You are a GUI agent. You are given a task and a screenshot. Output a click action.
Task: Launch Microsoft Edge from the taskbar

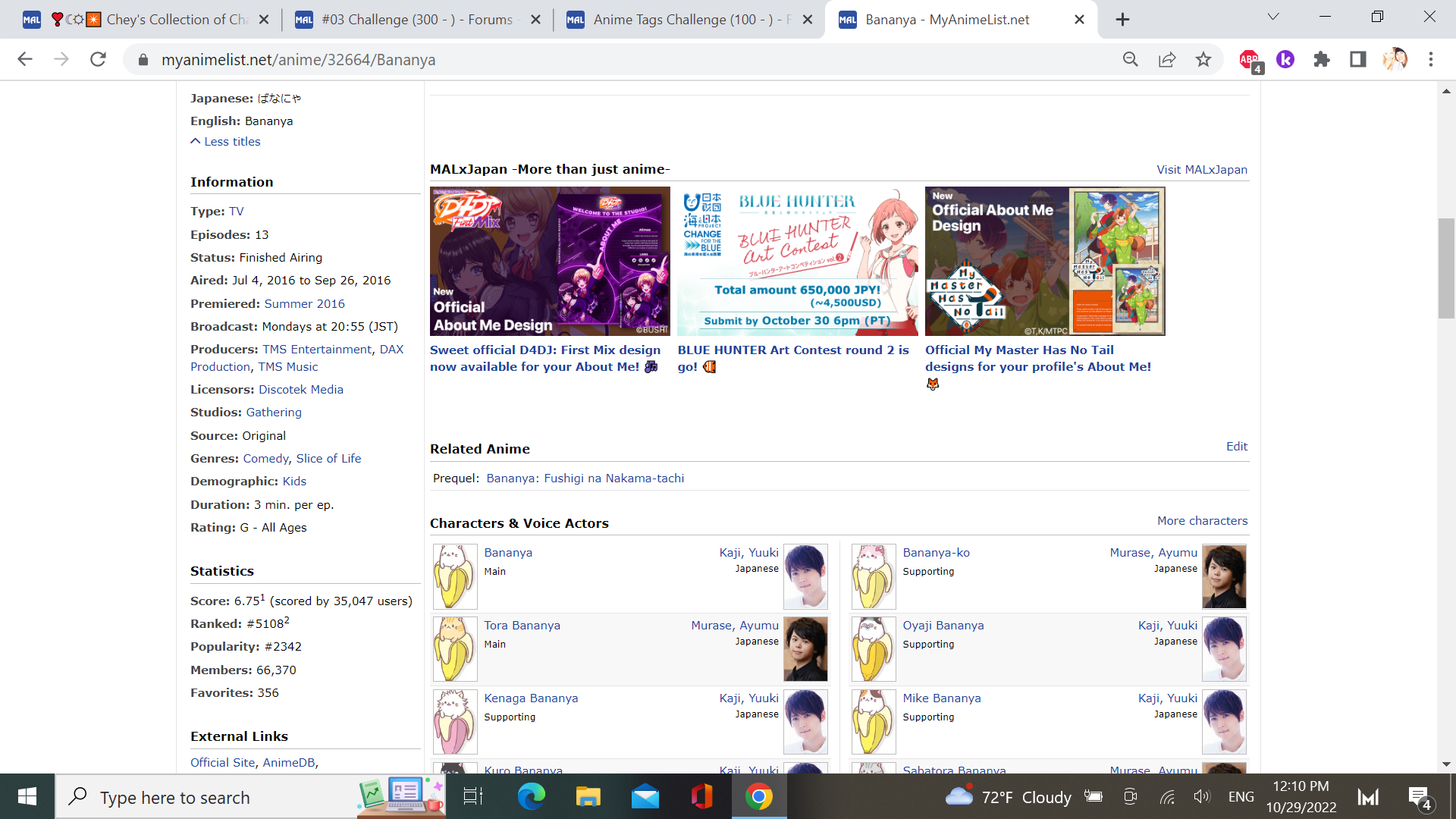pos(531,797)
